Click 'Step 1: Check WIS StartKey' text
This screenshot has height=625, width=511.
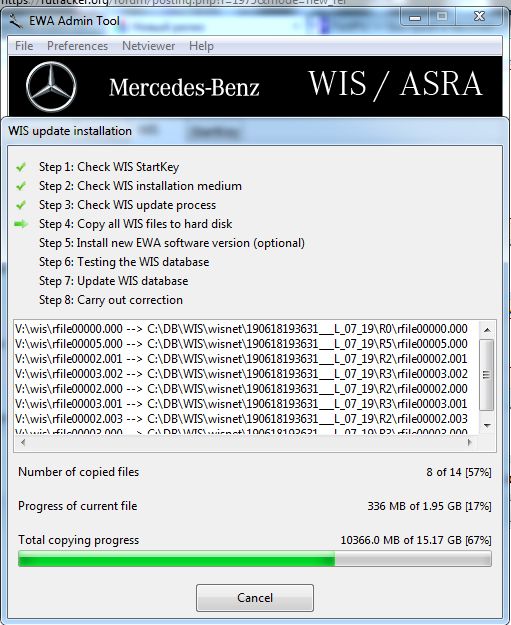click(x=109, y=167)
